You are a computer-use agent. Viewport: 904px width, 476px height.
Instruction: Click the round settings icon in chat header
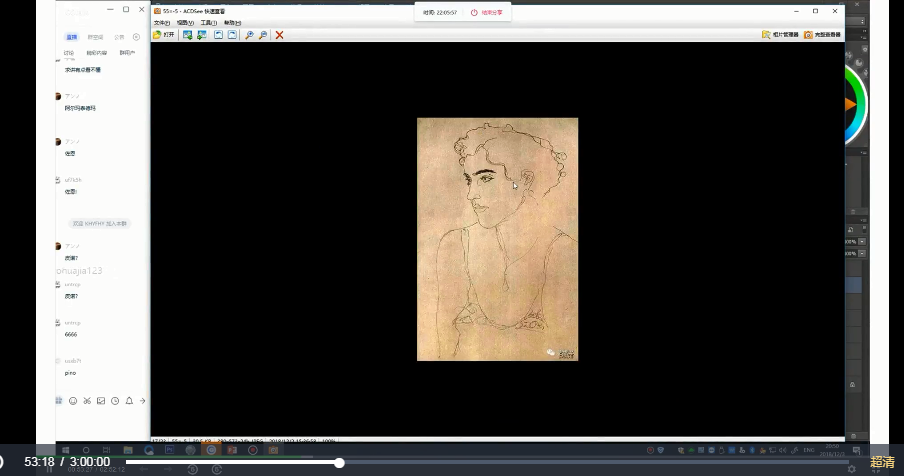click(x=136, y=37)
